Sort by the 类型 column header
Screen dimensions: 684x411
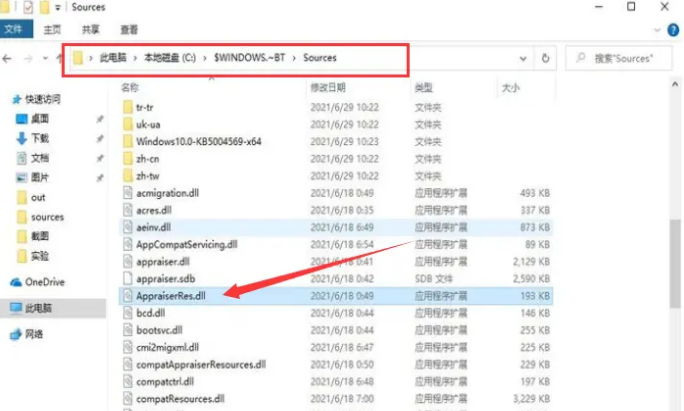[x=424, y=88]
